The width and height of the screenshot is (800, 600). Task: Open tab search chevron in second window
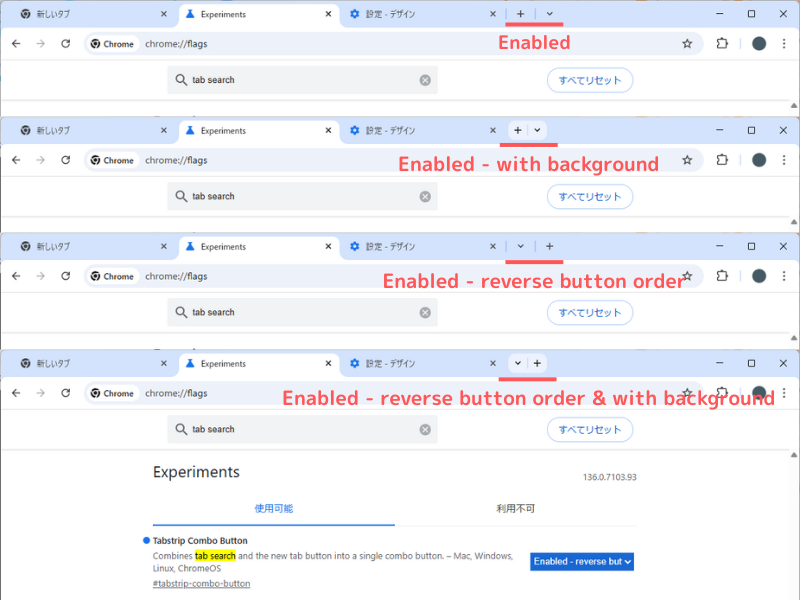[x=537, y=130]
